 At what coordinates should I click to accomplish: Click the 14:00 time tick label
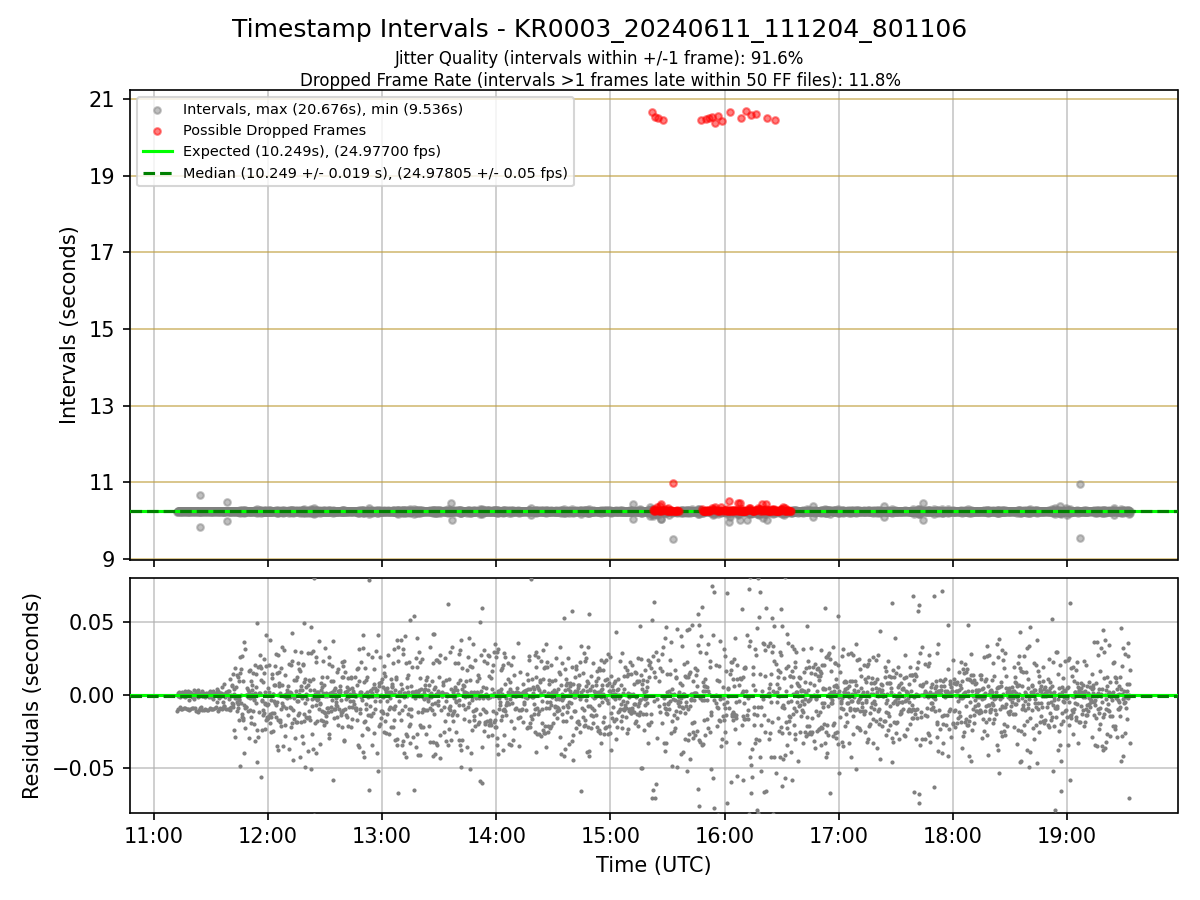(x=496, y=834)
